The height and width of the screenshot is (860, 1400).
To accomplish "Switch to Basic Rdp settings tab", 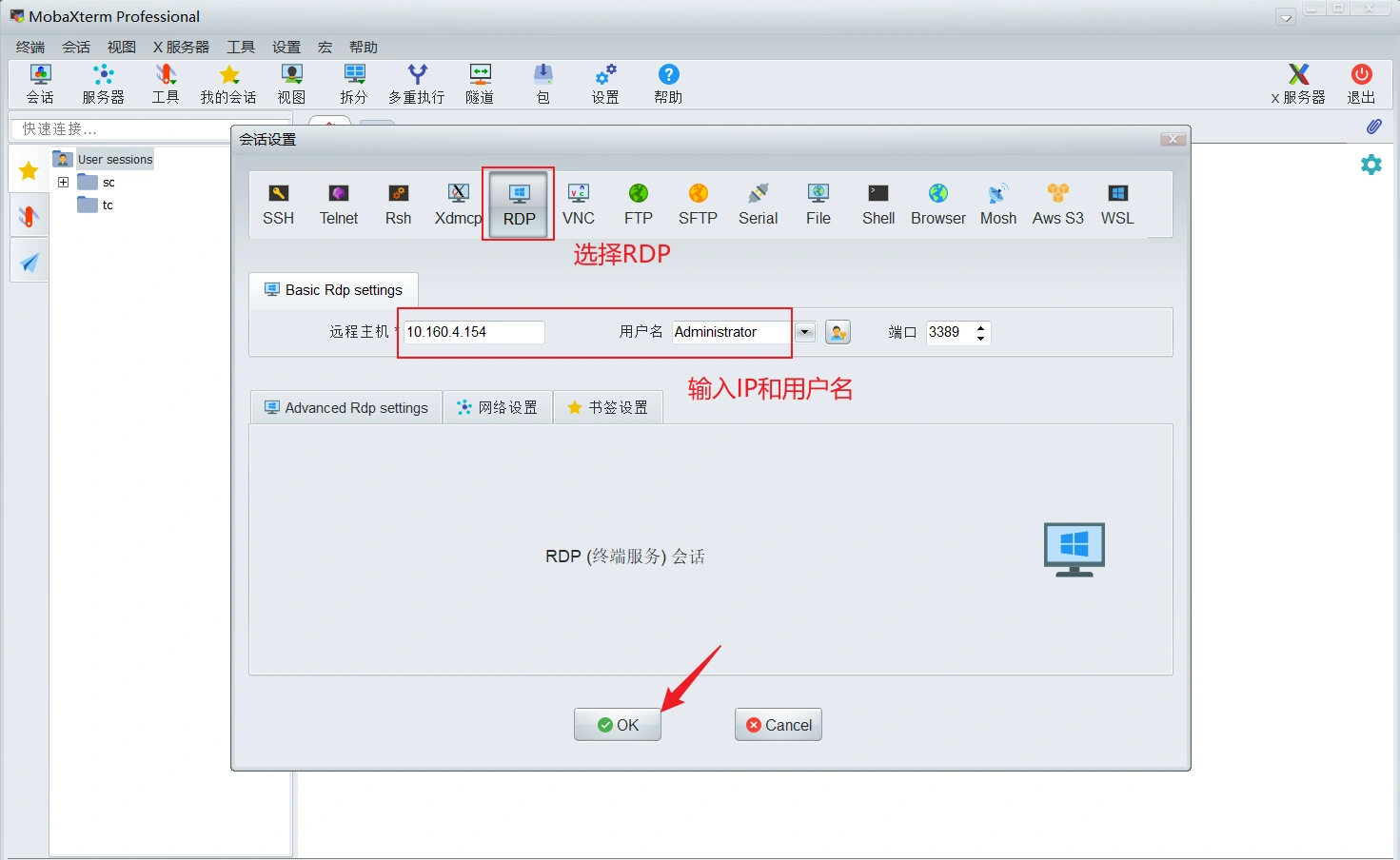I will 333,290.
